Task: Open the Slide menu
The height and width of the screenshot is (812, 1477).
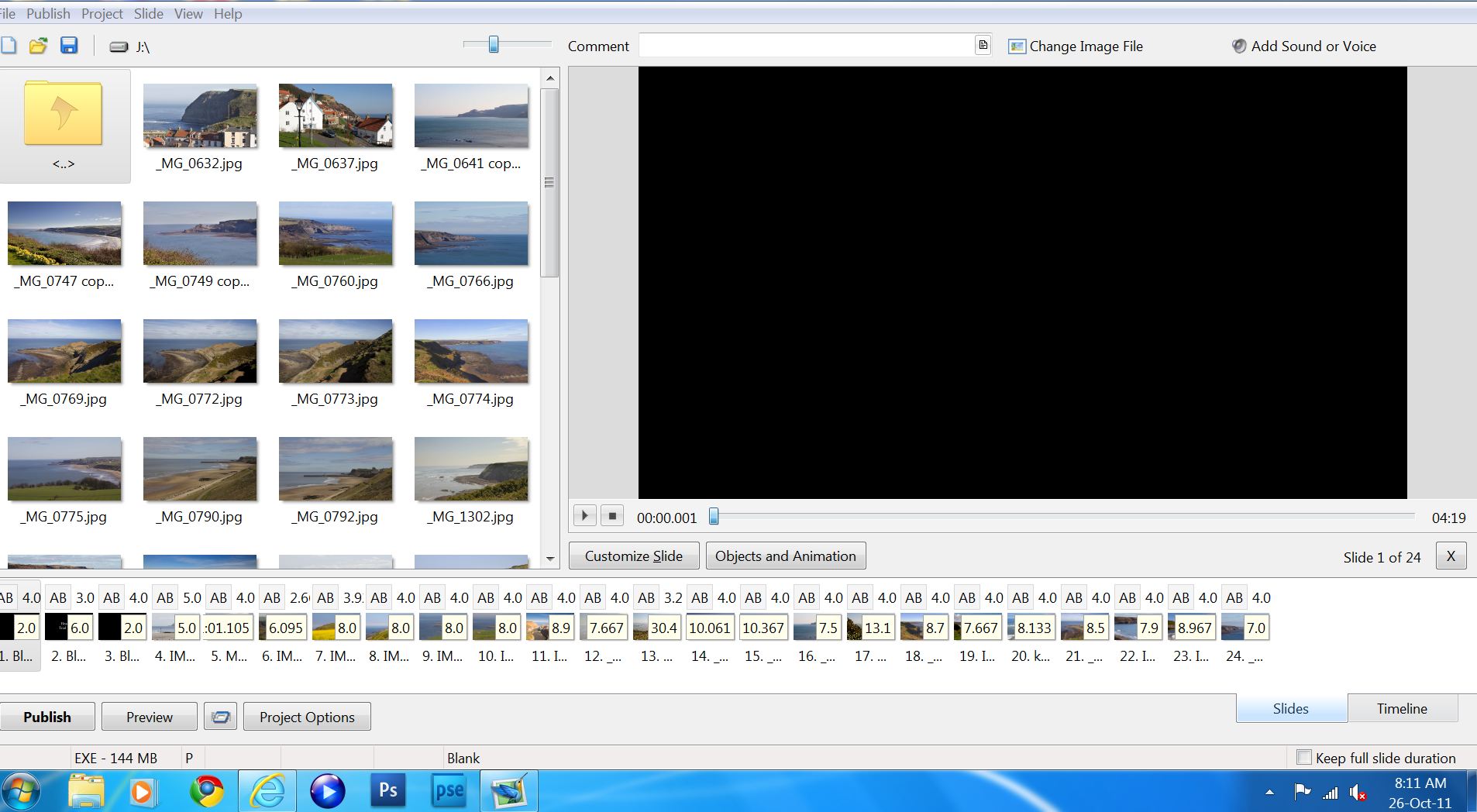Action: [148, 13]
